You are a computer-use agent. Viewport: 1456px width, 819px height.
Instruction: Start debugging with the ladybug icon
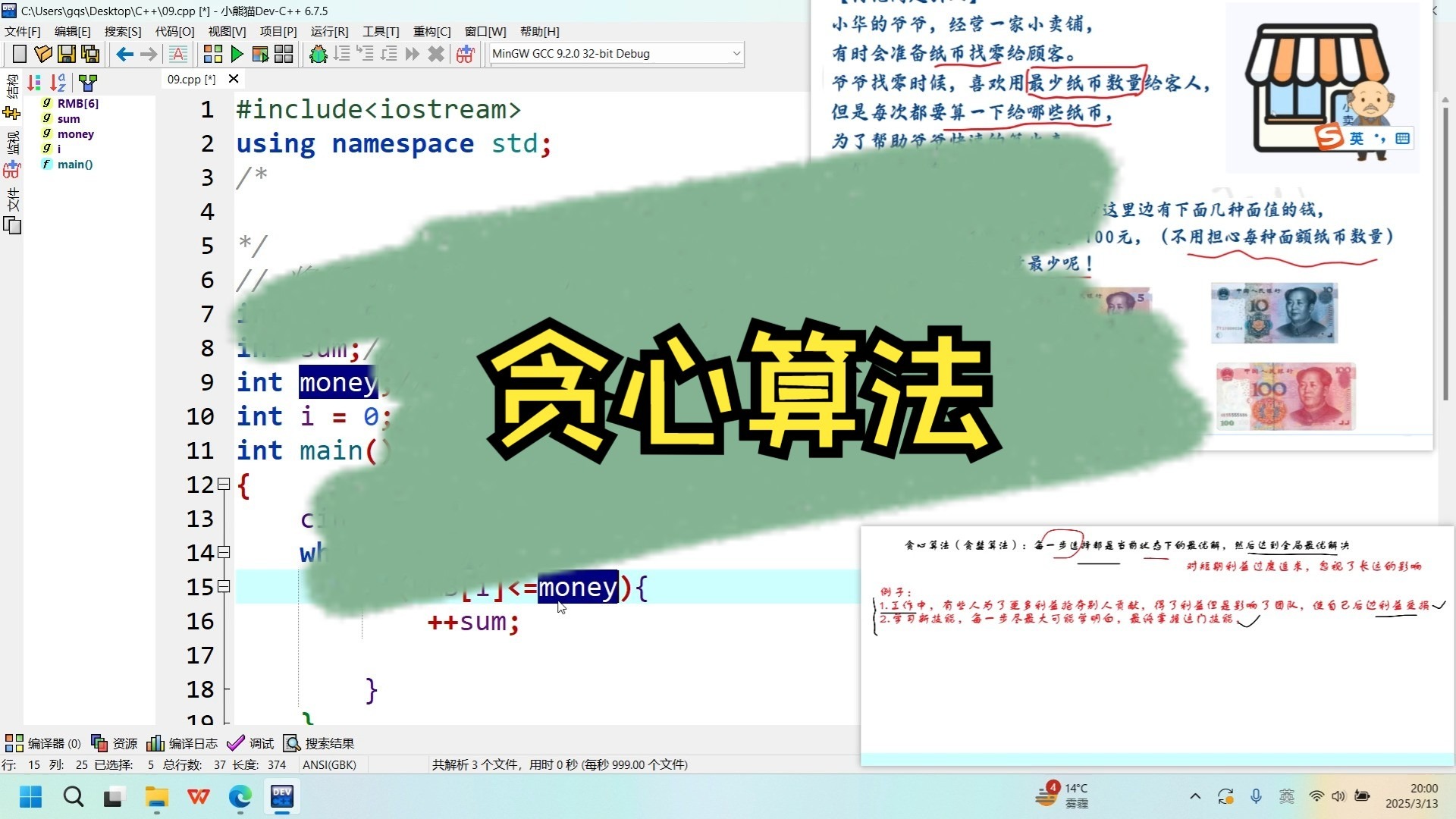coord(318,54)
